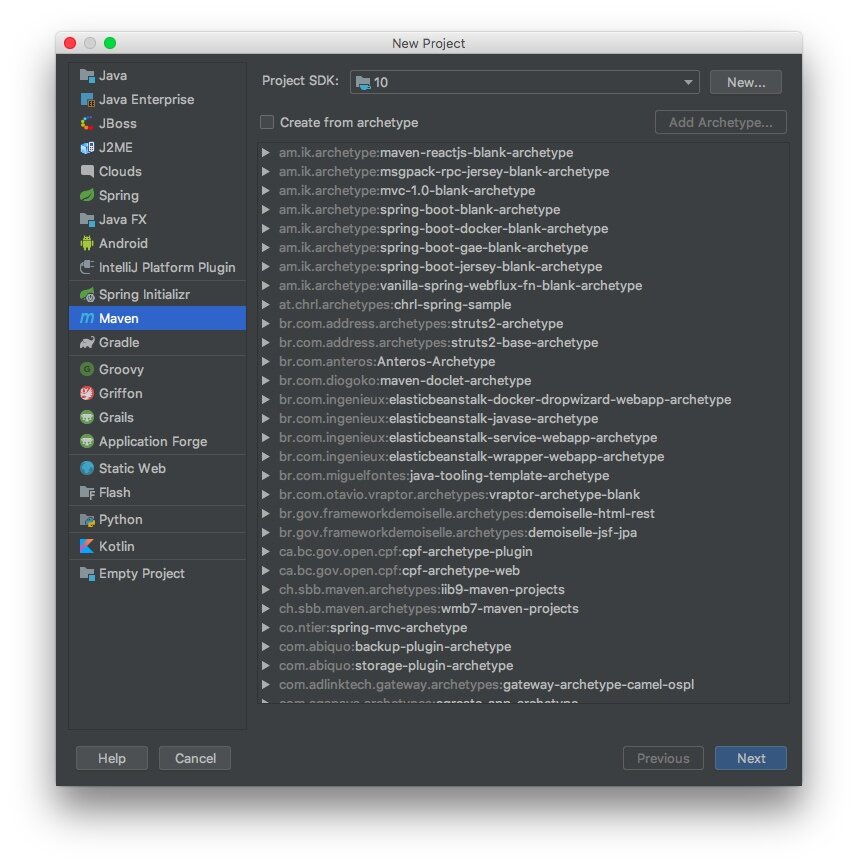Open the Project SDK dropdown
The height and width of the screenshot is (866, 858).
coord(525,82)
